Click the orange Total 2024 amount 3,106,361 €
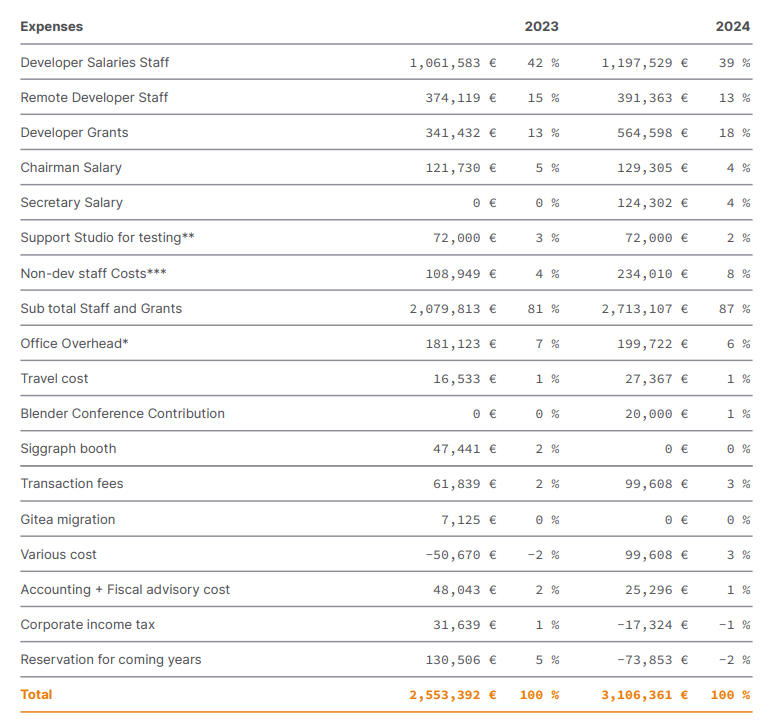The width and height of the screenshot is (769, 723). tap(644, 695)
